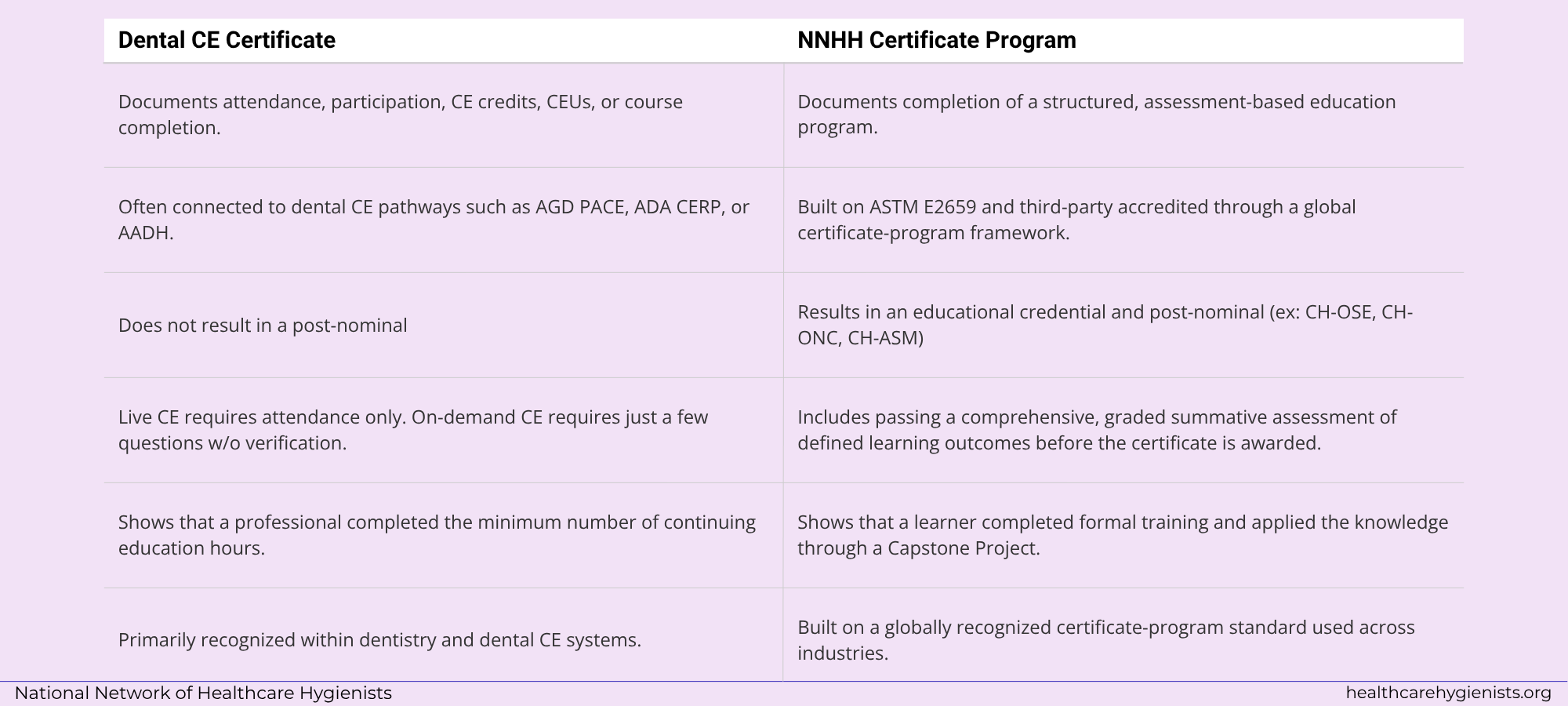1568x706 pixels.
Task: Select 'Primarily recognized within dentistry' cell
Action: coord(444,635)
